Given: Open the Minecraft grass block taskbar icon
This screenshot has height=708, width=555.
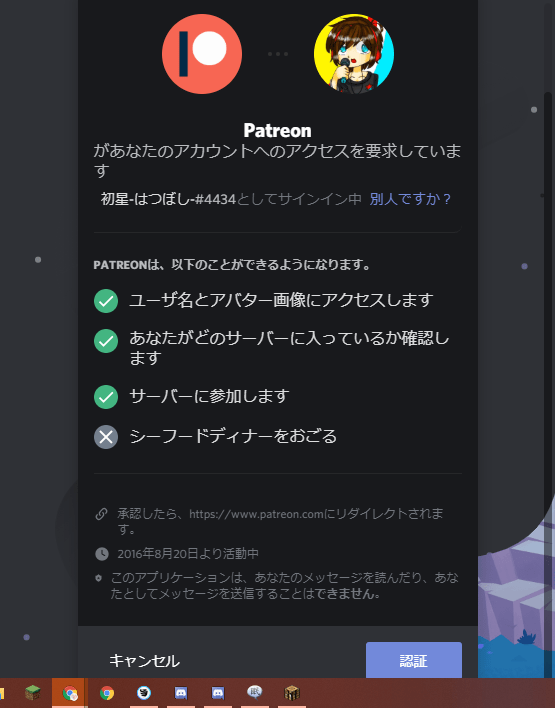Looking at the screenshot, I should pyautogui.click(x=33, y=693).
